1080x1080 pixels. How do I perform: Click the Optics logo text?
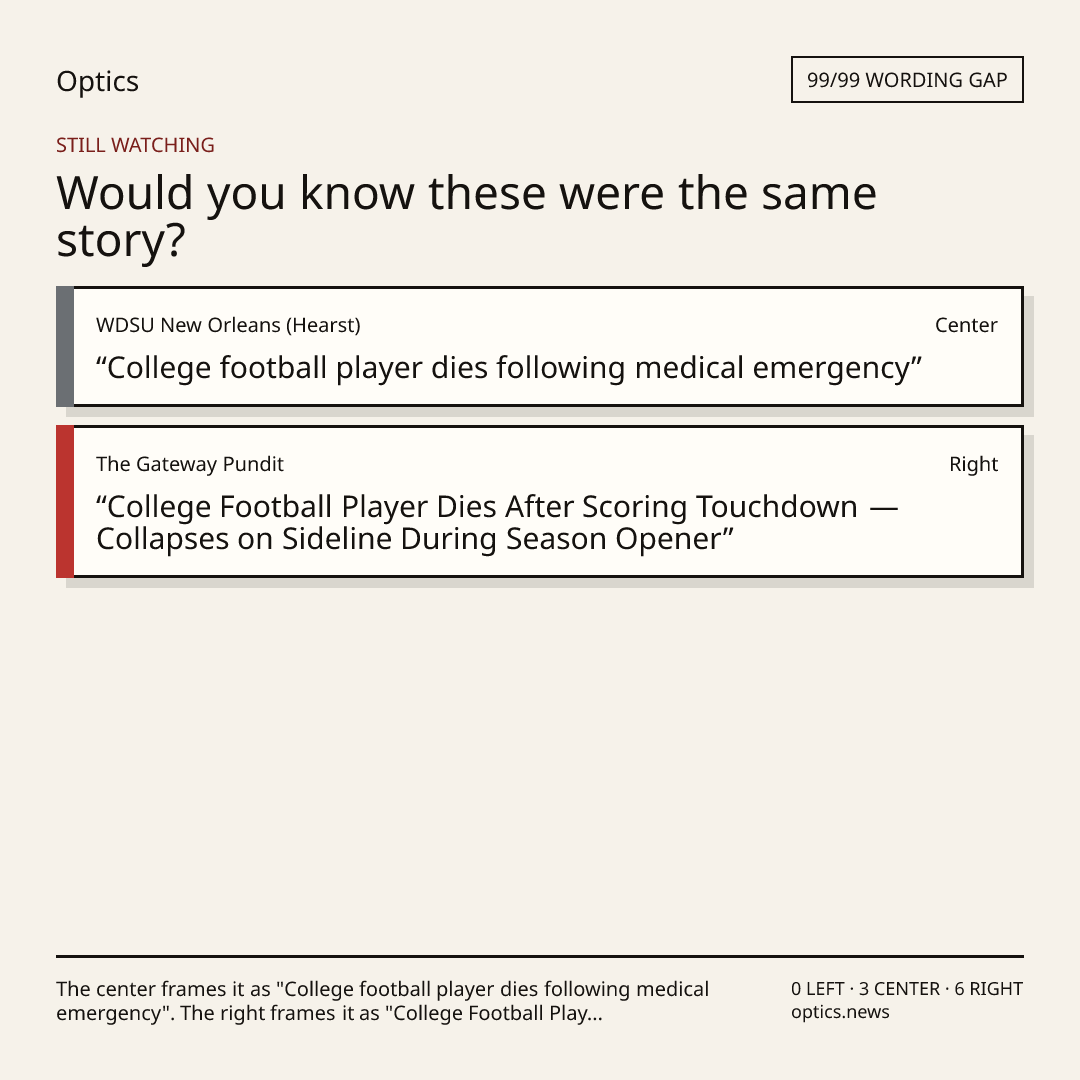tap(97, 82)
